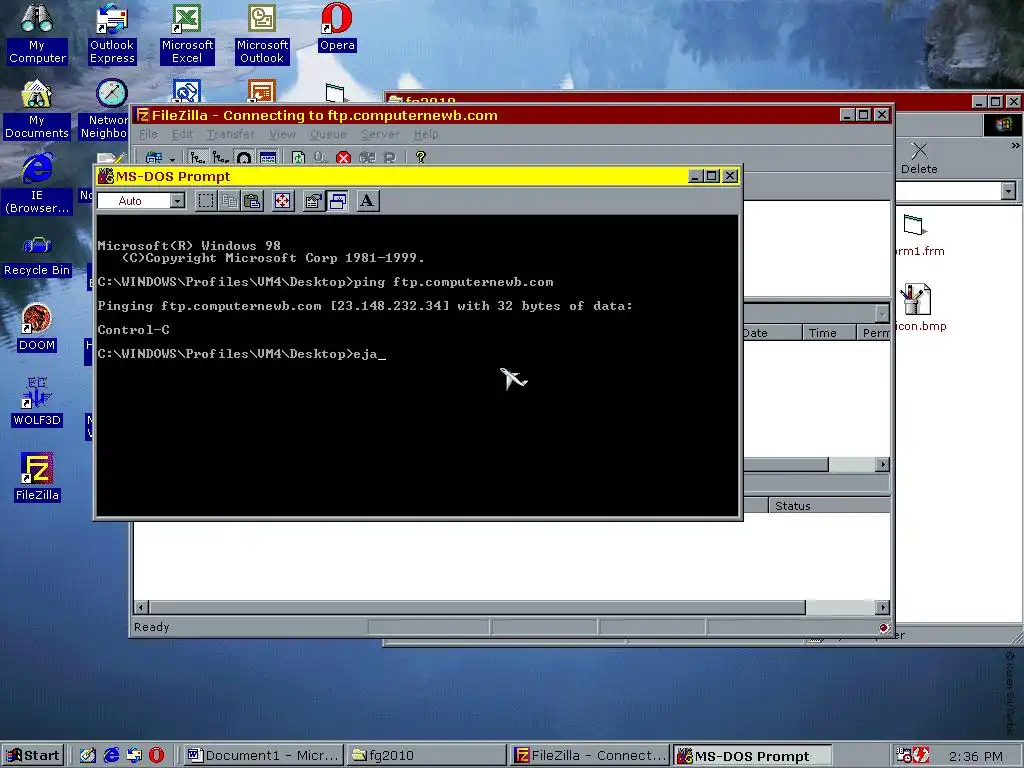Click FileZilla log horizontal scrollbar left arrow
Screen dimensions: 1024x768
tap(141, 607)
